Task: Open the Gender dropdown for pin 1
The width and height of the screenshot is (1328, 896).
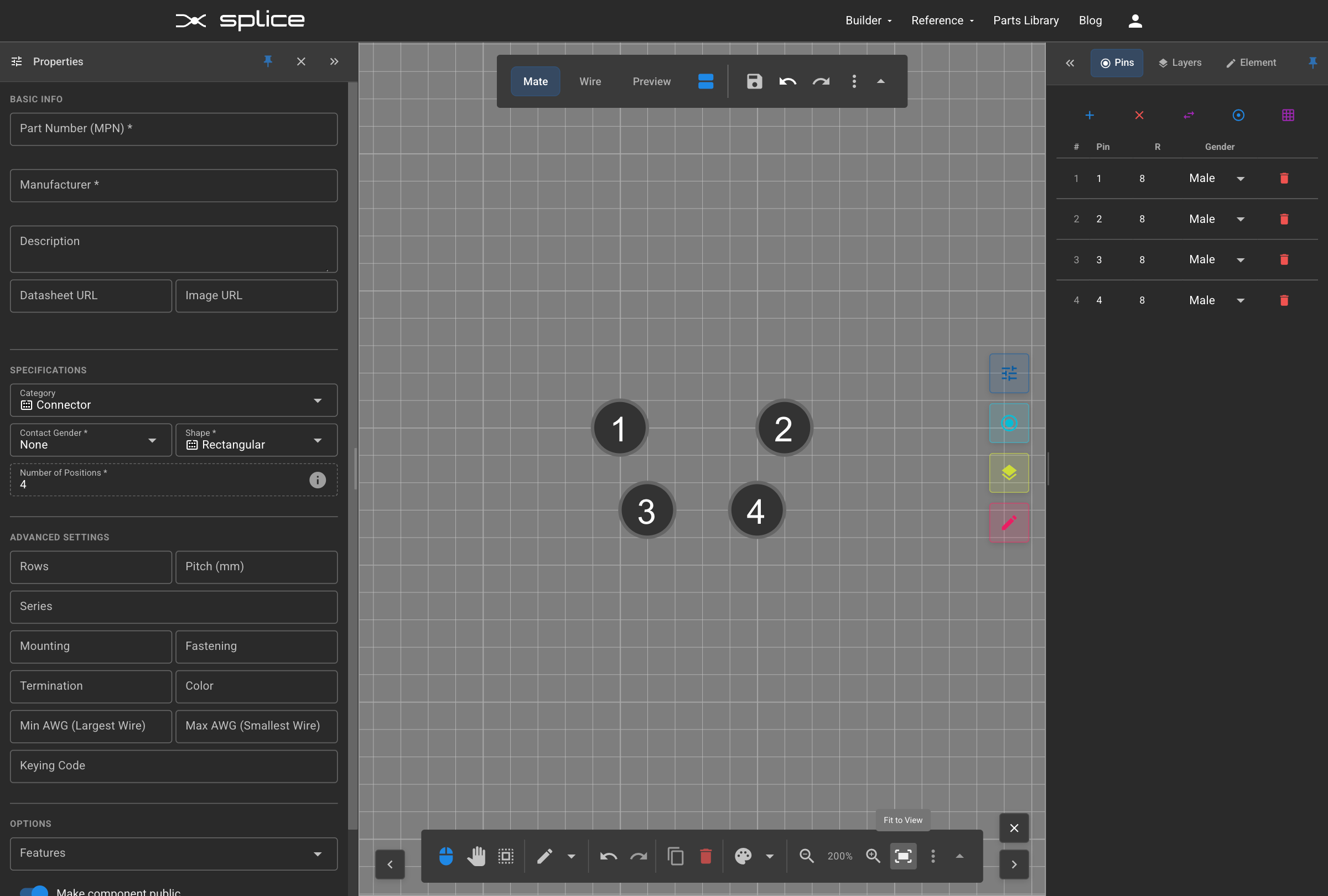Action: tap(1241, 178)
